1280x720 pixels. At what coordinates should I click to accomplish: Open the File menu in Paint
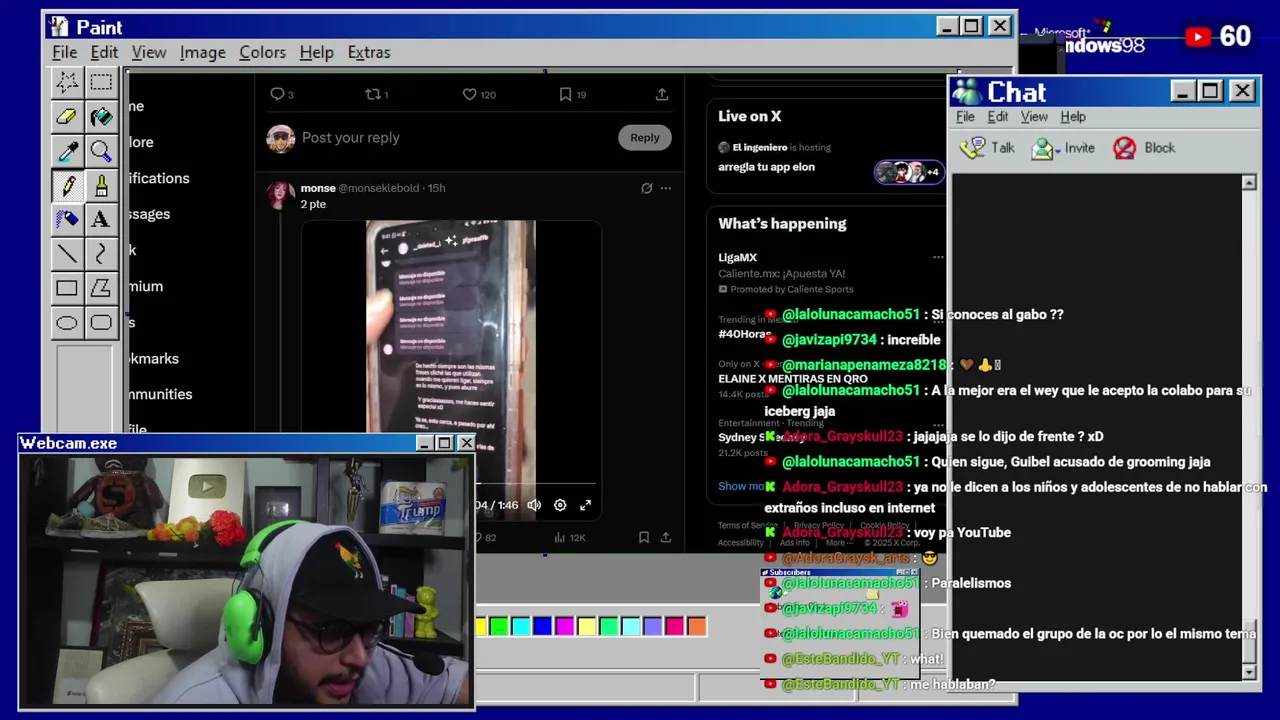(65, 52)
